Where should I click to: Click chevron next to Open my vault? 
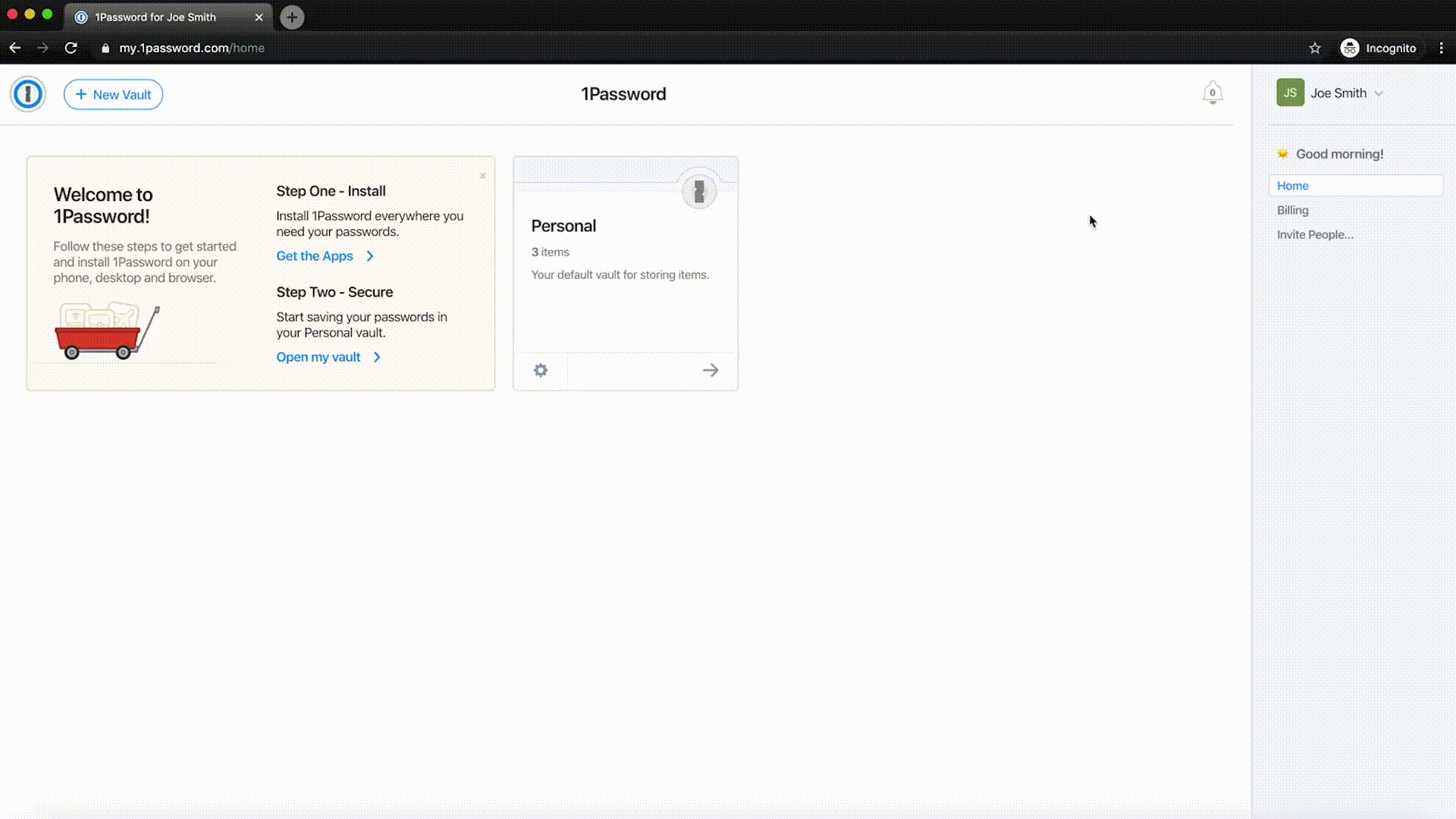[x=377, y=357]
